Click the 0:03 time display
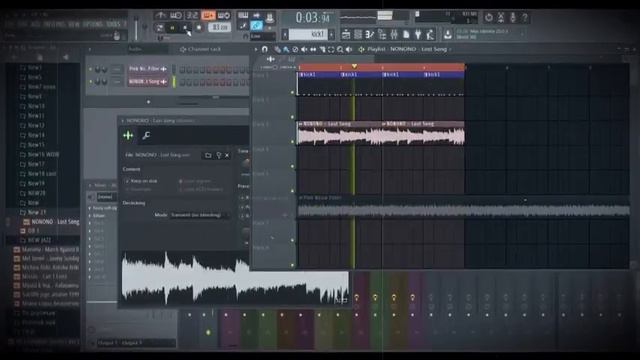The image size is (640, 360). [312, 18]
